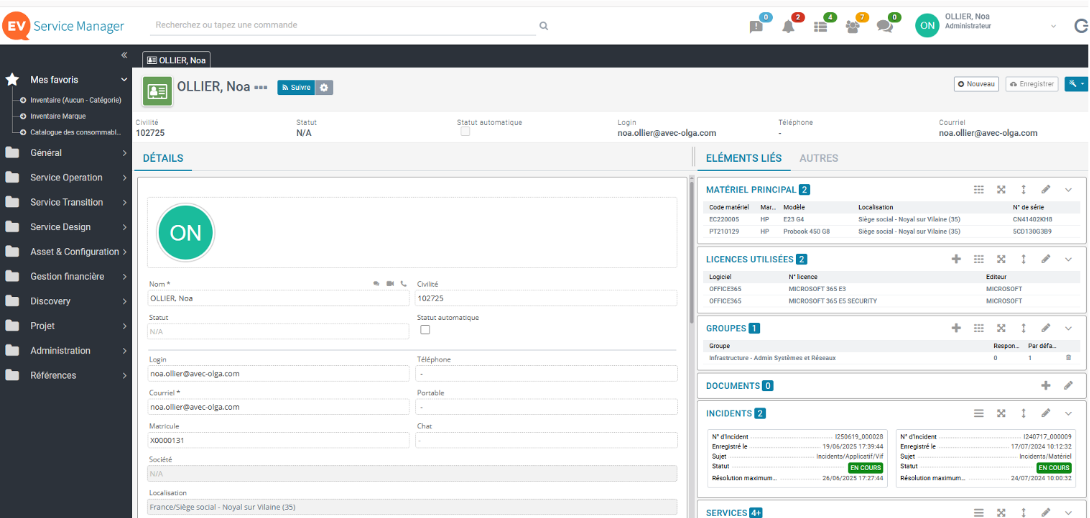Image resolution: width=1090 pixels, height=518 pixels.
Task: Add a new license with the plus icon
Action: coord(956,259)
